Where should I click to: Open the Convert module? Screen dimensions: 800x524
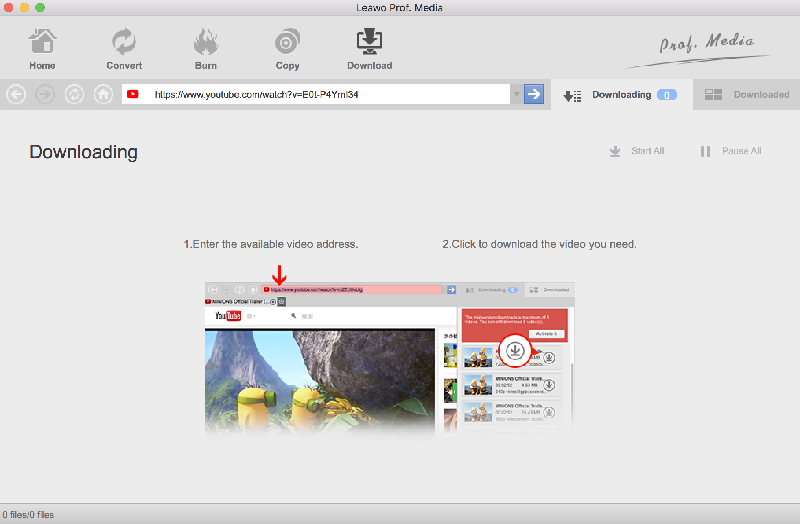pos(124,49)
